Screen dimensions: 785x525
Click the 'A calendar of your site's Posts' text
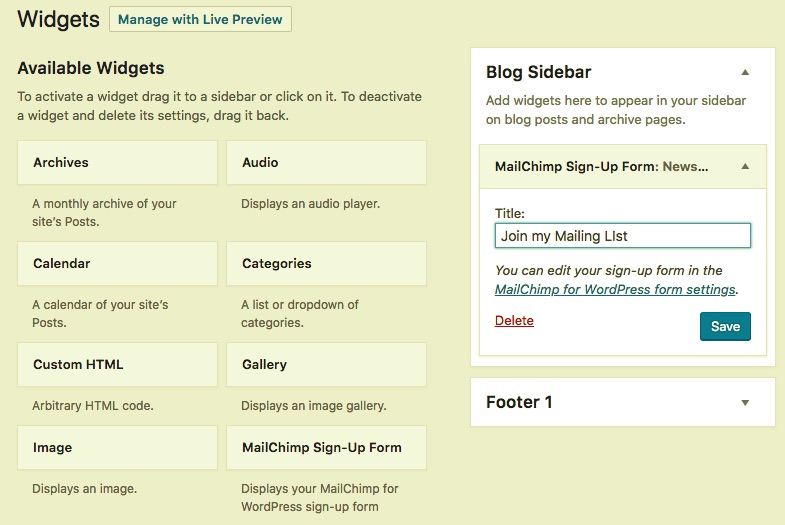coord(100,313)
